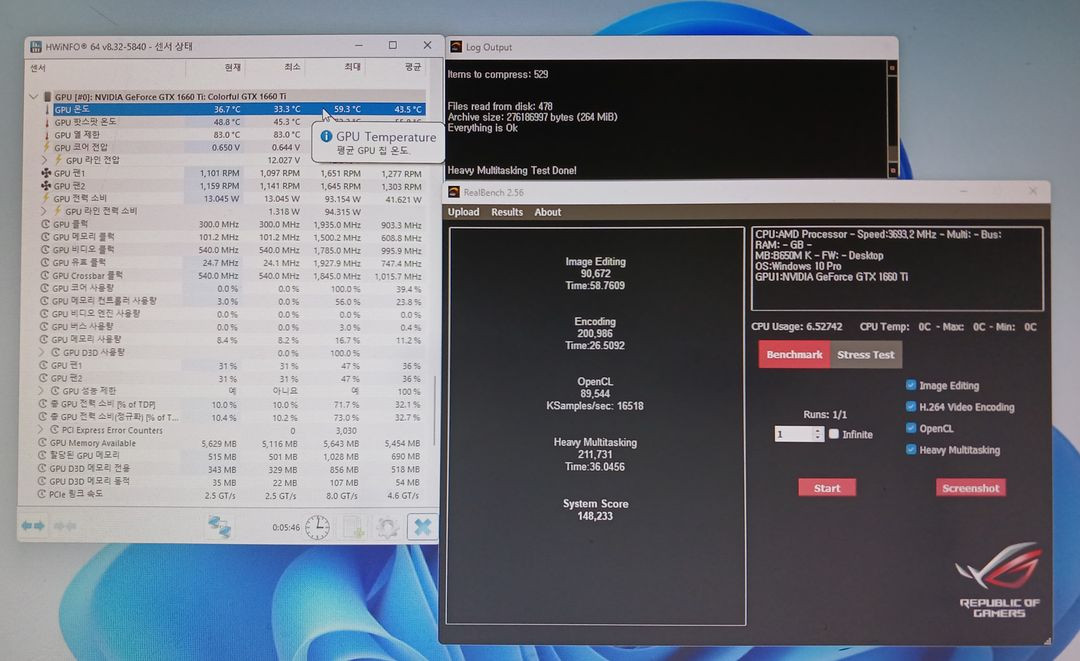This screenshot has height=661, width=1080.
Task: Collapse the GPU [#0] NVIDIA GeForce sensor group
Action: pos(33,96)
